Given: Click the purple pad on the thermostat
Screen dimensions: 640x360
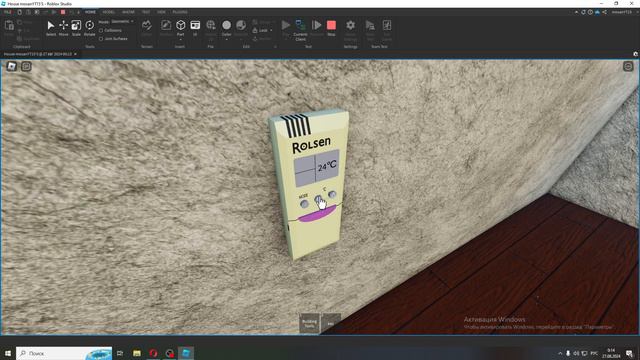Looking at the screenshot, I should [317, 213].
